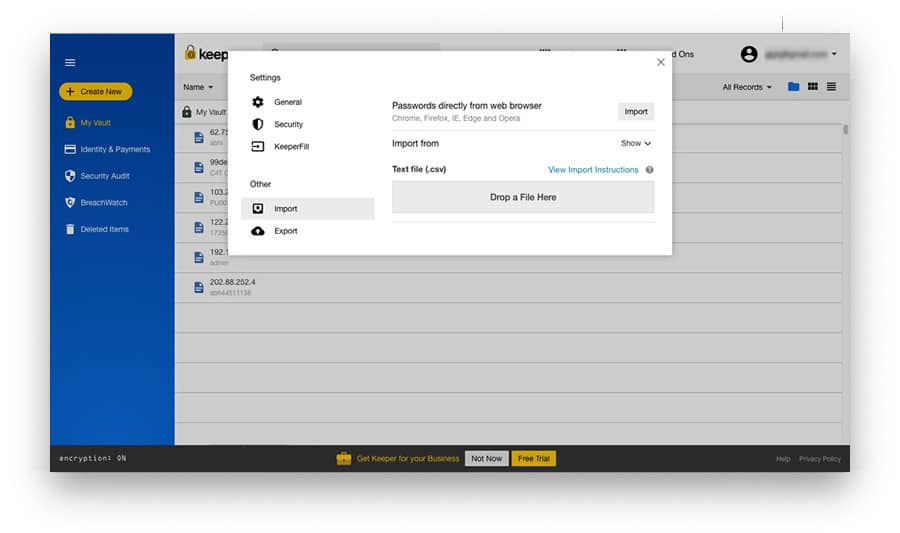This screenshot has height=533, width=900.
Task: Open Identity & Payments section
Action: coord(115,149)
